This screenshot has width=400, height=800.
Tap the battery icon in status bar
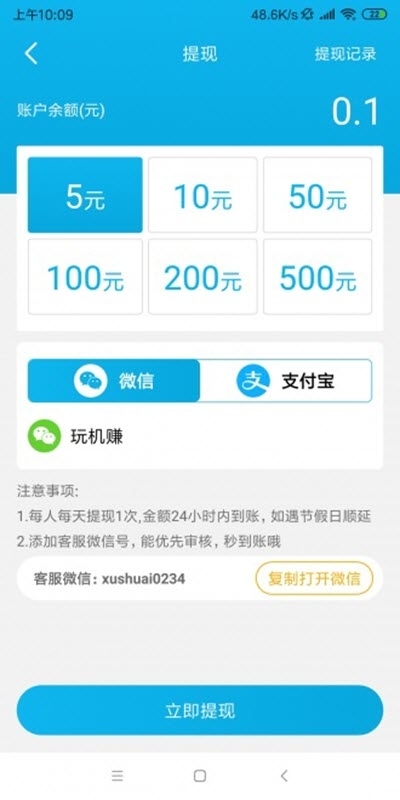click(374, 14)
